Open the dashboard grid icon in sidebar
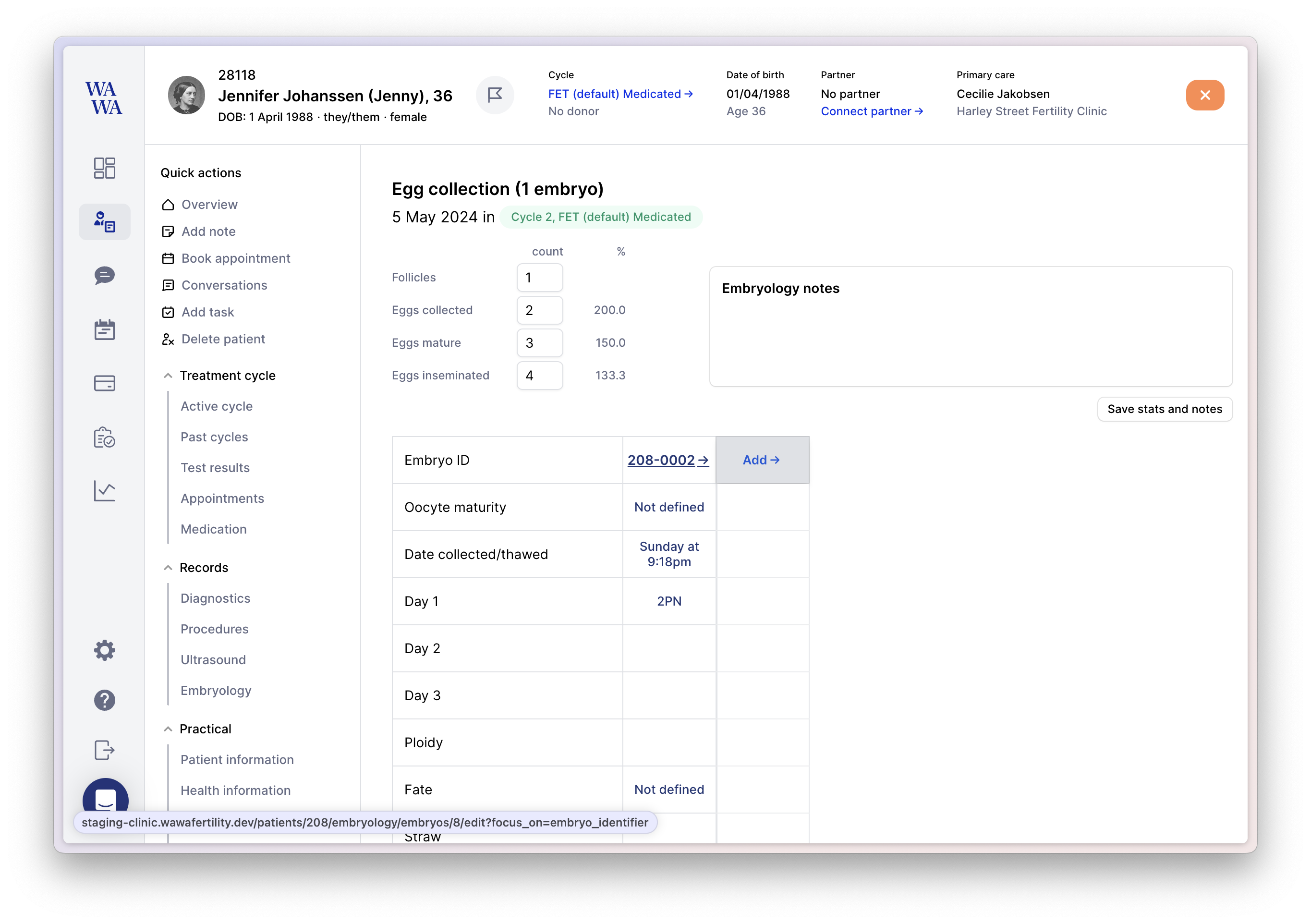Viewport: 1311px width, 924px height. pos(105,168)
